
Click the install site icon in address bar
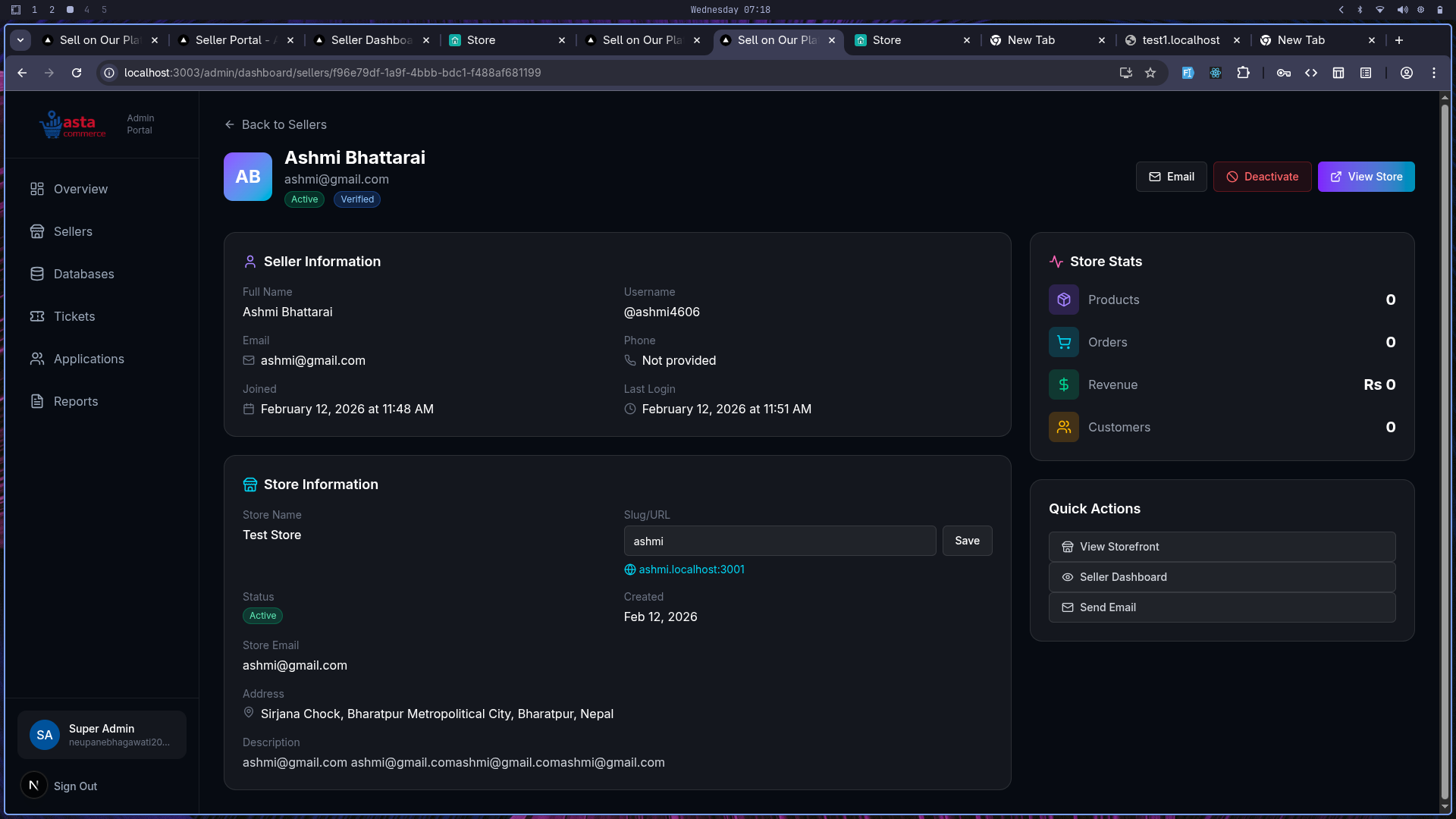[x=1127, y=73]
